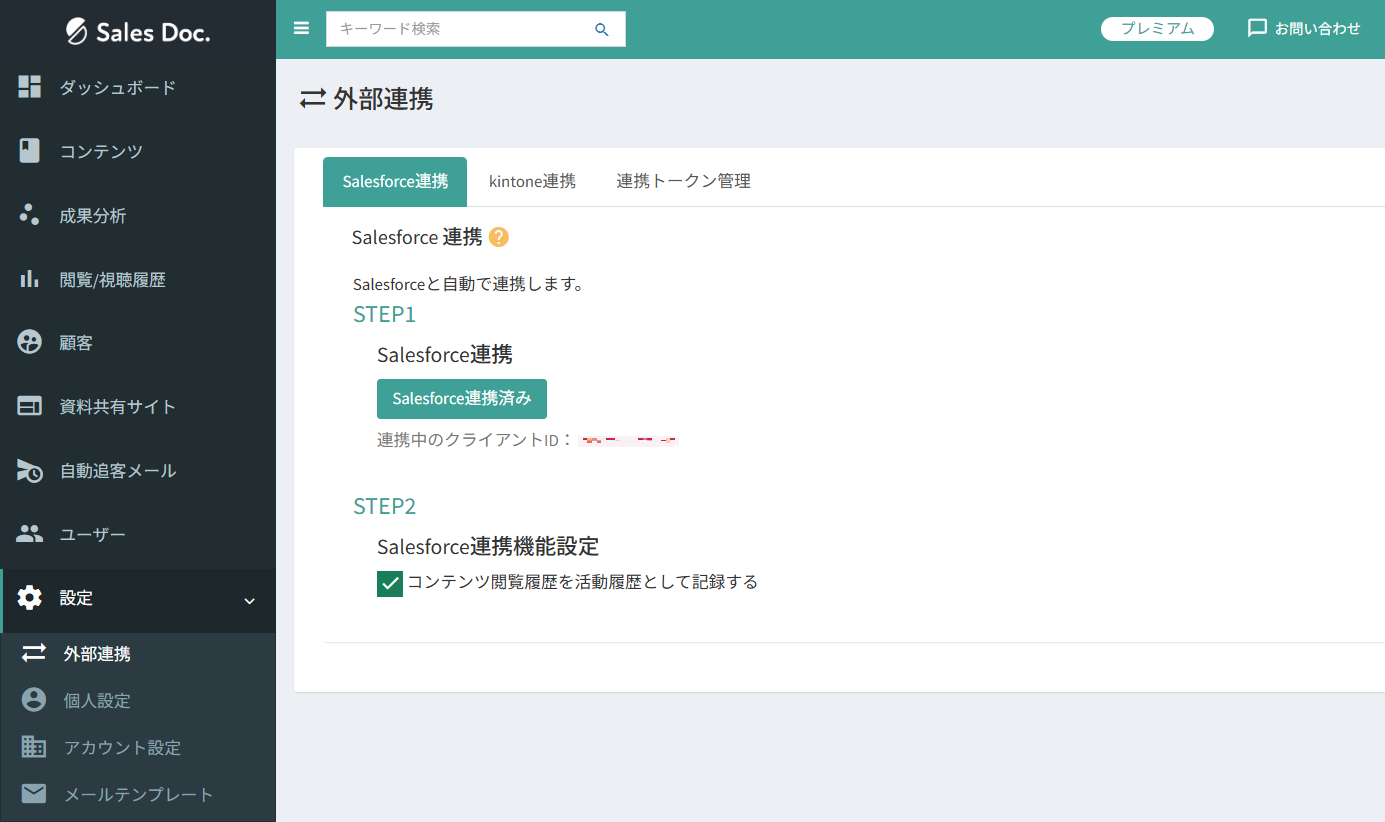Click the Salesforce連携機能設定 heading
Viewport: 1385px width, 822px height.
tap(488, 547)
